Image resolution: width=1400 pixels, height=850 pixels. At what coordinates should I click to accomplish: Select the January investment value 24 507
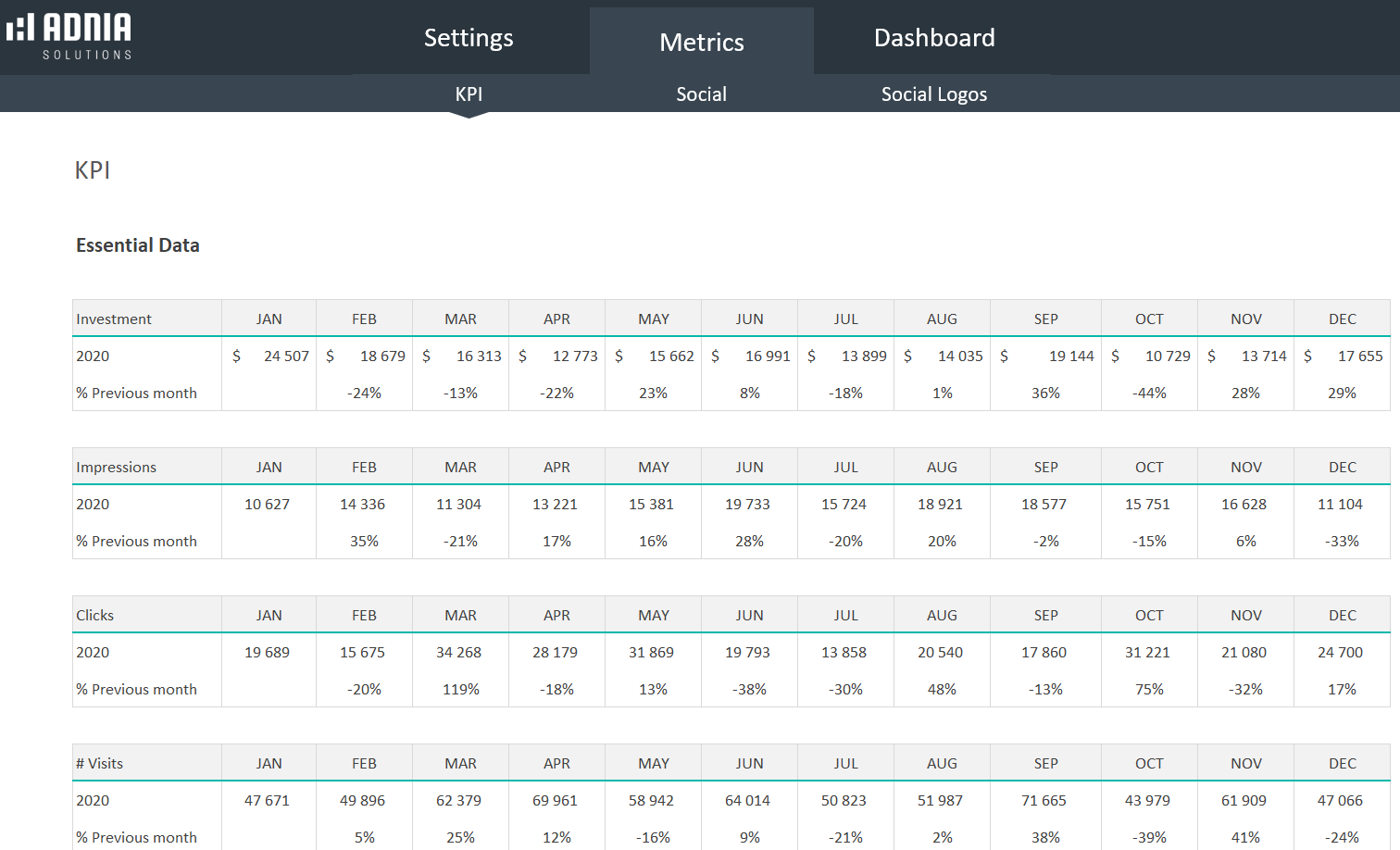pyautogui.click(x=285, y=356)
